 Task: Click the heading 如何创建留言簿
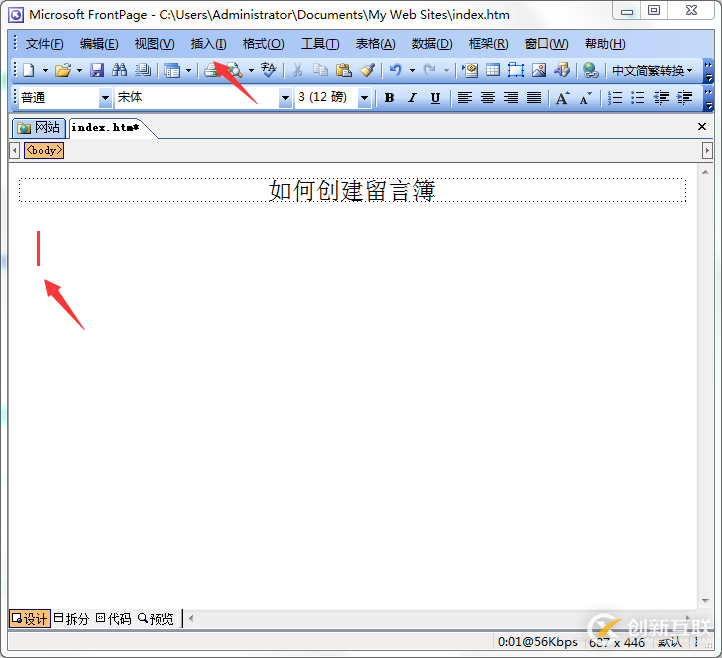[x=352, y=190]
